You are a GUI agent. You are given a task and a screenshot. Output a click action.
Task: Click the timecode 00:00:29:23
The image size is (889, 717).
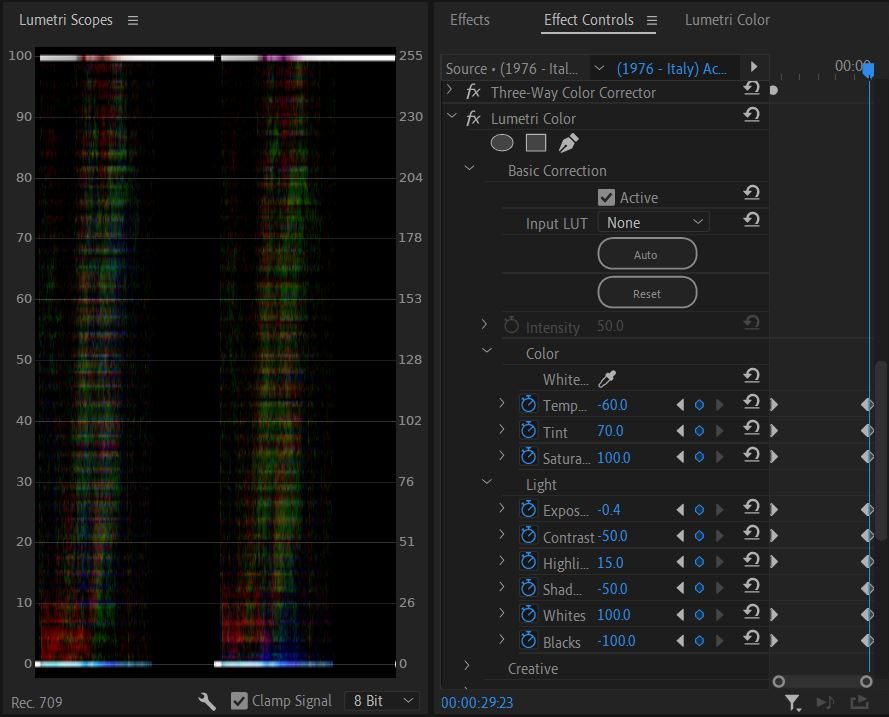(x=477, y=703)
